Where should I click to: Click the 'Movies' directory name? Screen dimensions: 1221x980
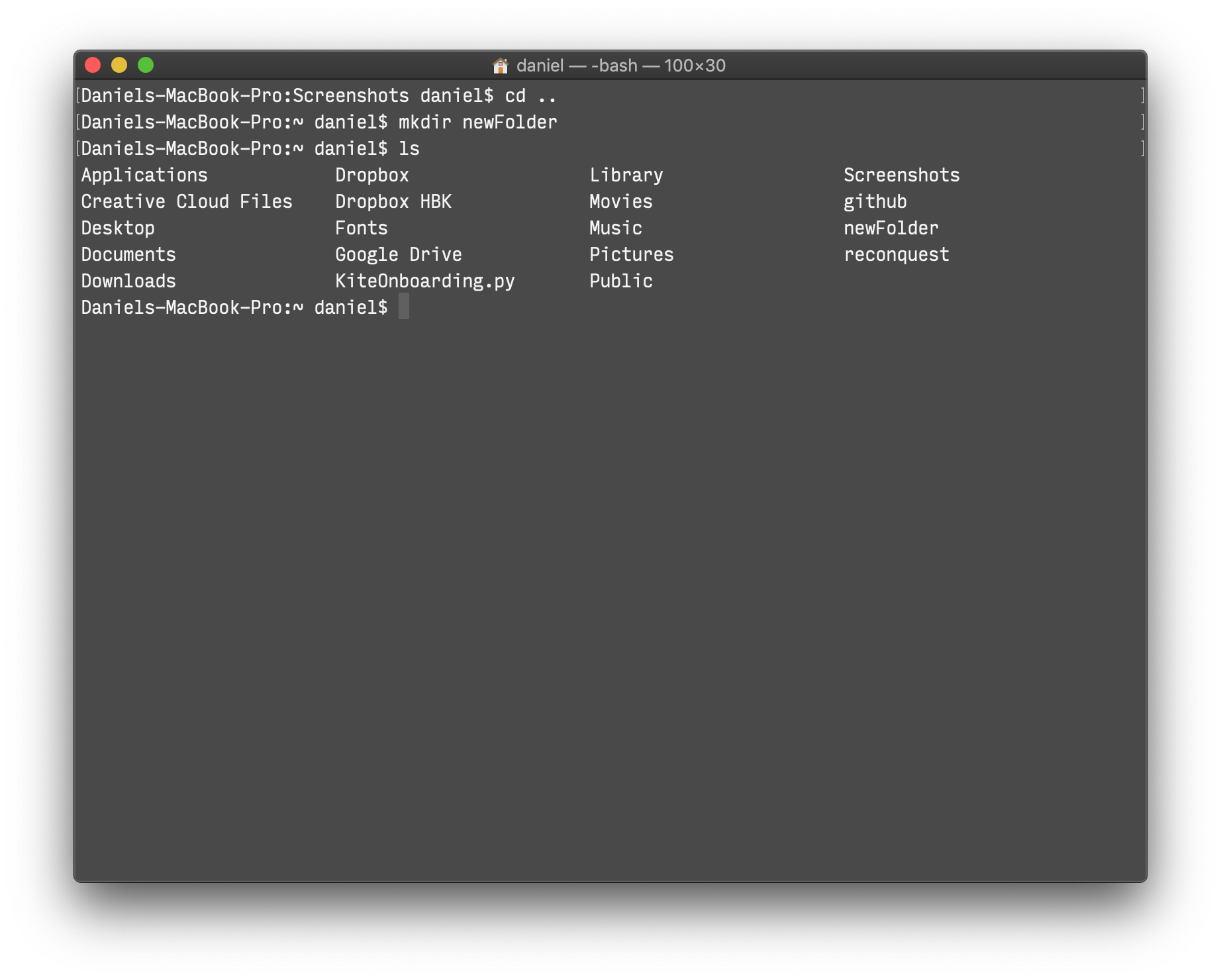(621, 202)
